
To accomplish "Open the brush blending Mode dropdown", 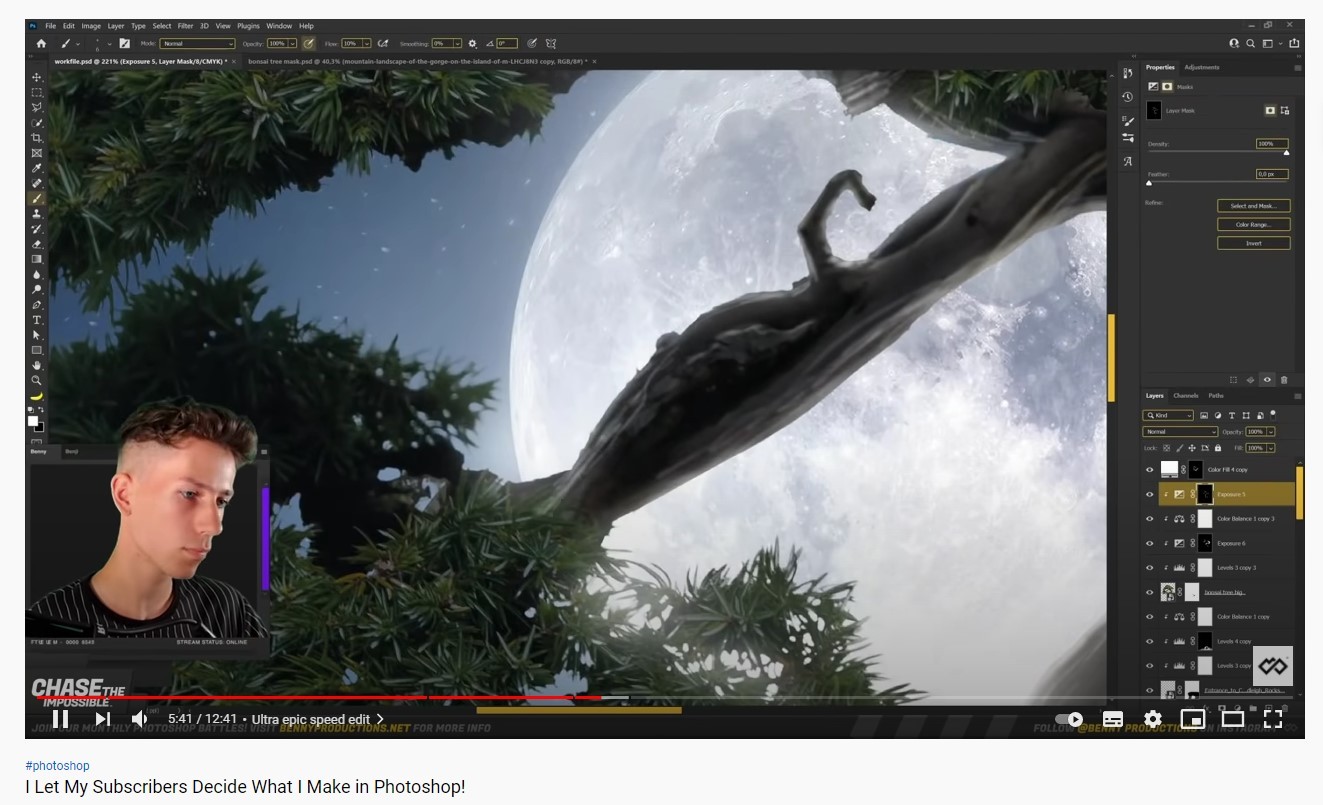I will 198,44.
